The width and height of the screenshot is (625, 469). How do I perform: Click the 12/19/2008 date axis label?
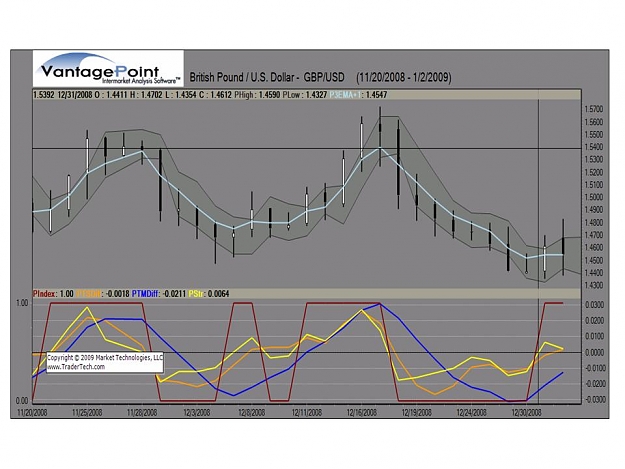click(x=417, y=412)
